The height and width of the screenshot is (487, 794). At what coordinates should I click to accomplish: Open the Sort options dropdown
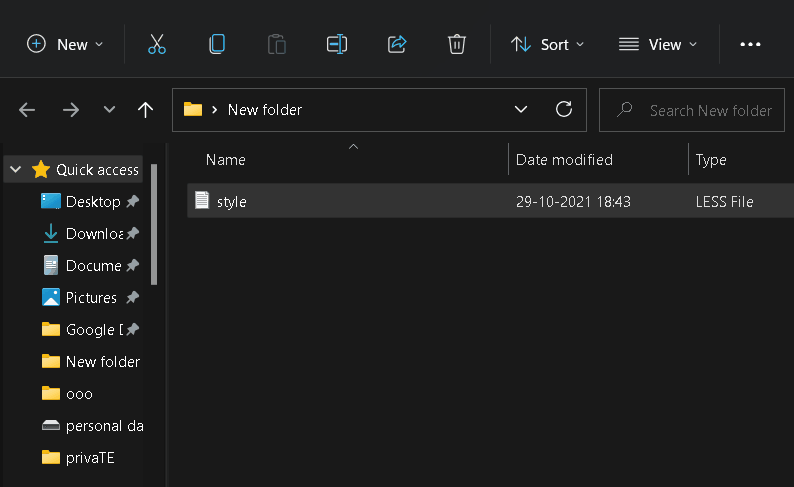pos(547,44)
